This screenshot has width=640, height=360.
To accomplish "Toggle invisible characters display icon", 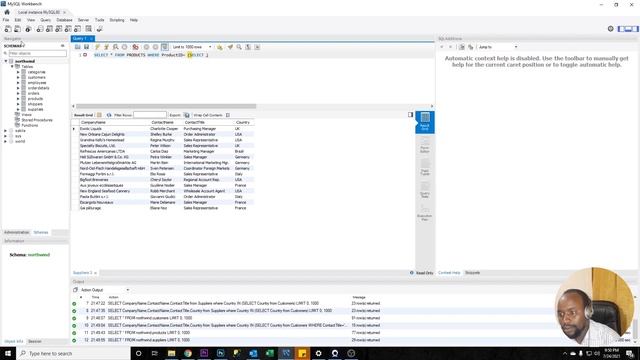I will tap(248, 47).
